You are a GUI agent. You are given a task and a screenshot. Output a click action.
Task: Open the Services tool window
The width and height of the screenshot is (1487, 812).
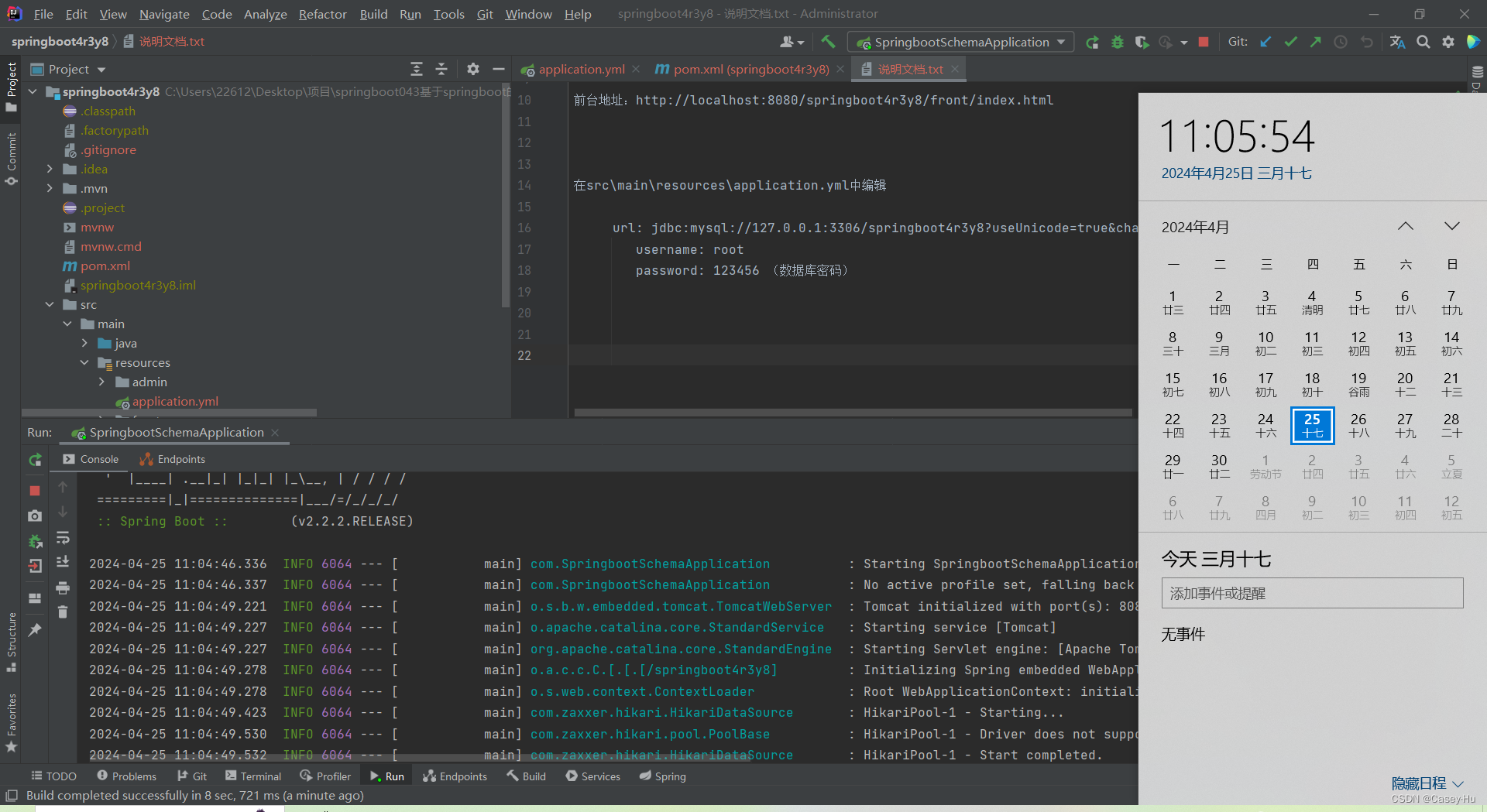pyautogui.click(x=593, y=776)
